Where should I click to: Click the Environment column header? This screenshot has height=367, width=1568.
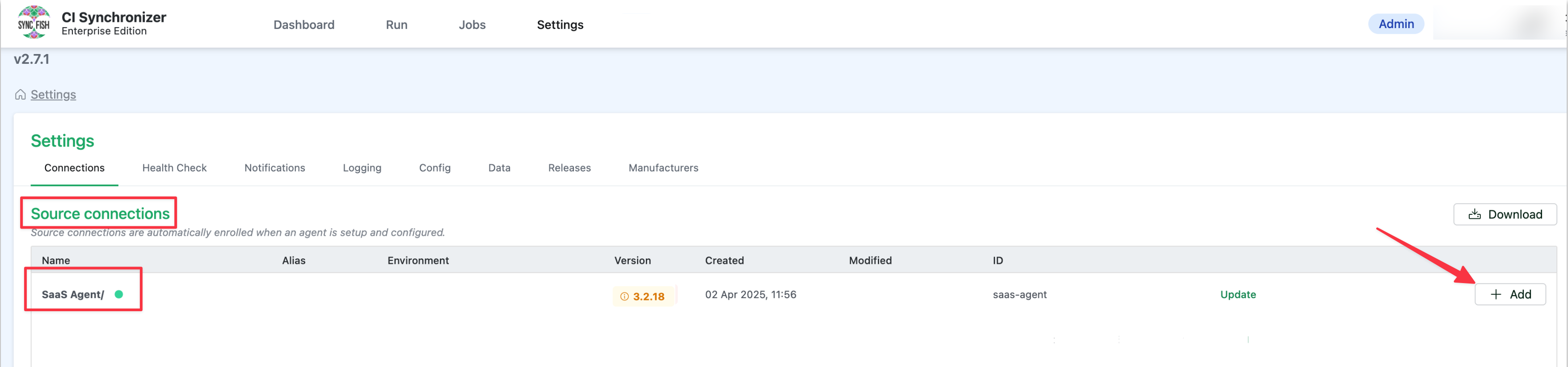tap(417, 261)
